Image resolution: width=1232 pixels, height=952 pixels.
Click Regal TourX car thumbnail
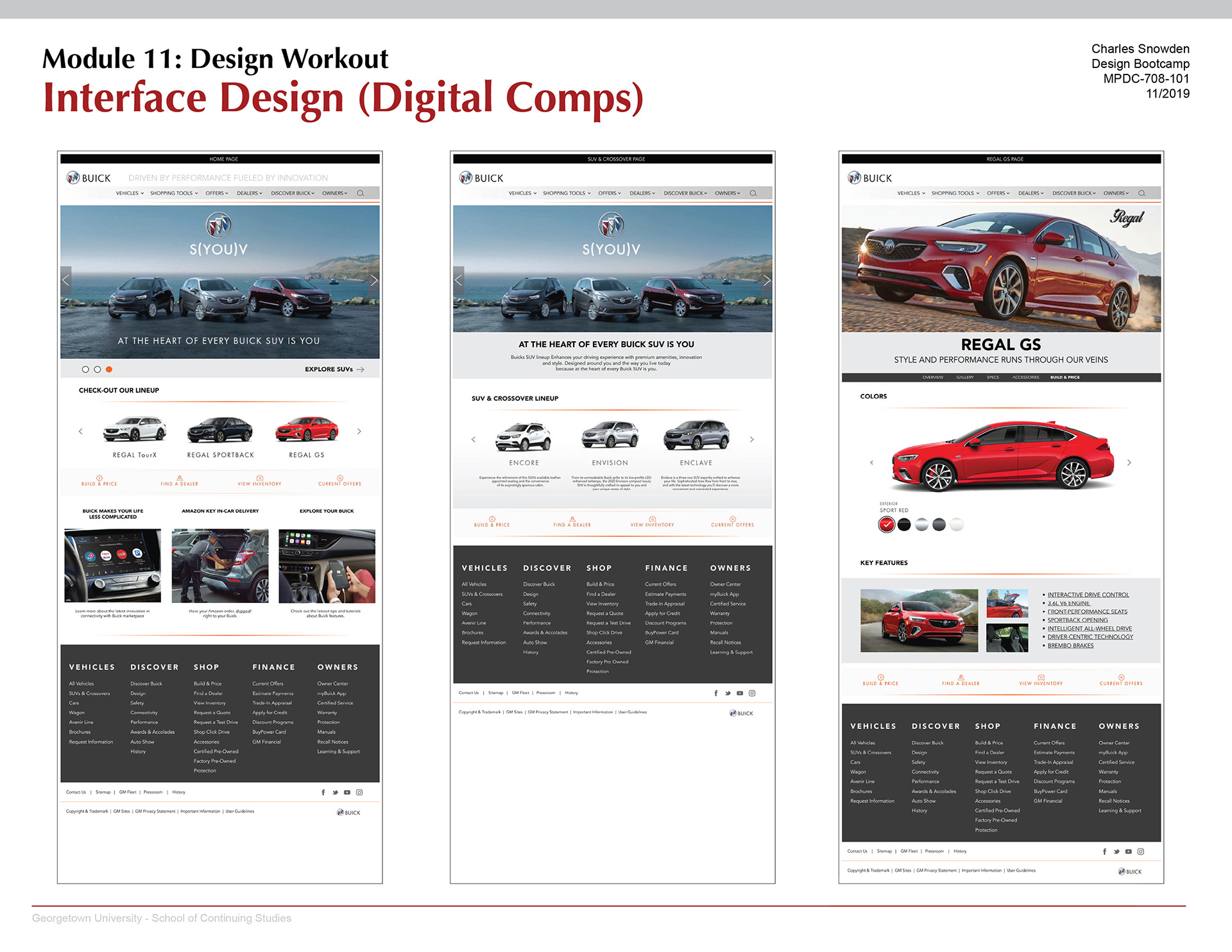[x=134, y=429]
